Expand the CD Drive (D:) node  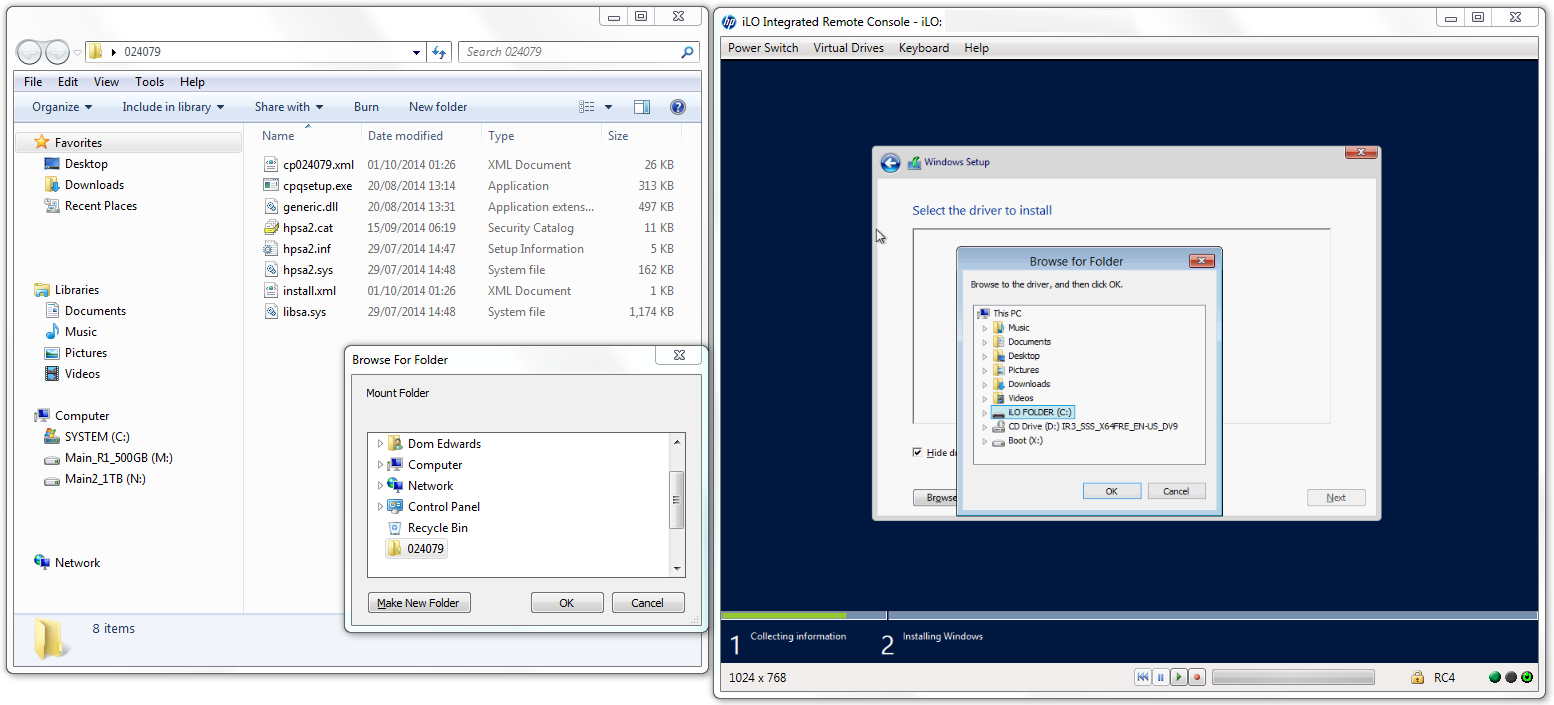pyautogui.click(x=984, y=427)
